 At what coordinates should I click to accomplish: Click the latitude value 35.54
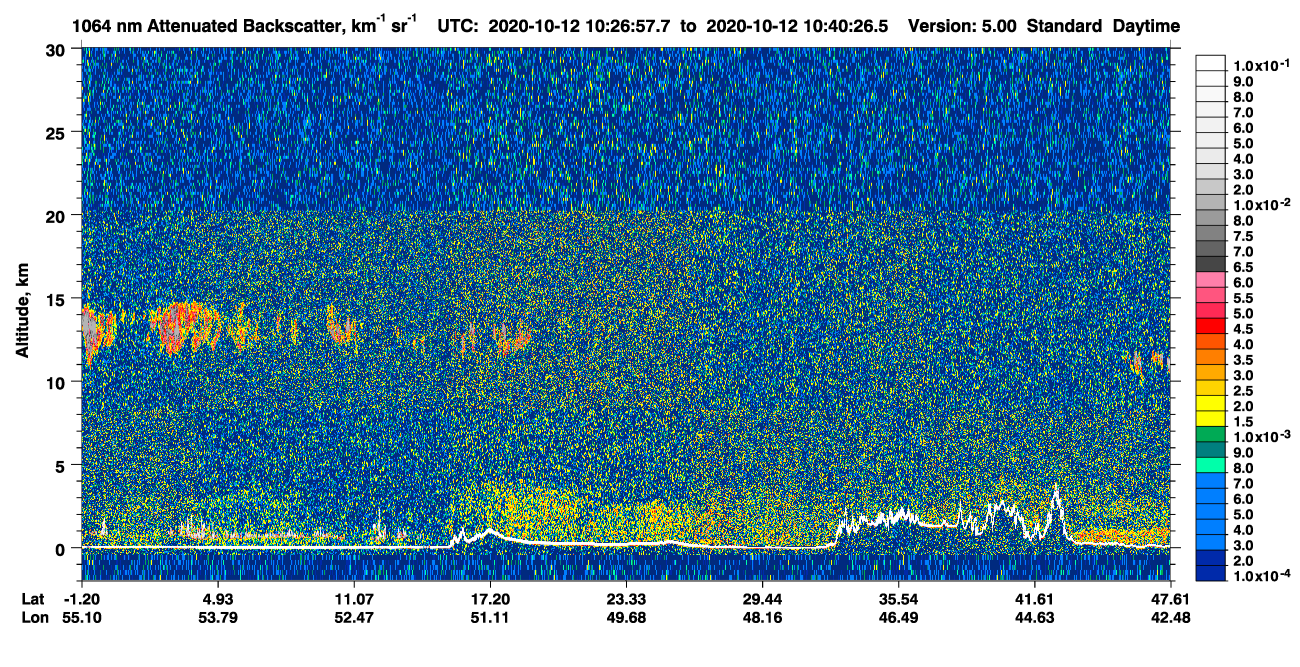[x=898, y=598]
